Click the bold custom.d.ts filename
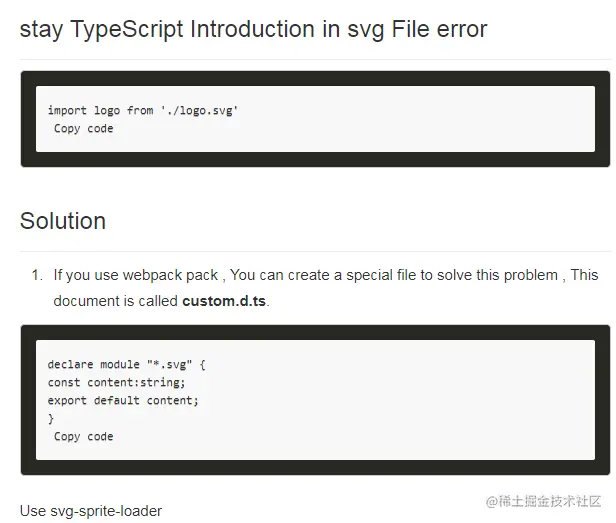Image resolution: width=616 pixels, height=523 pixels. 224,301
